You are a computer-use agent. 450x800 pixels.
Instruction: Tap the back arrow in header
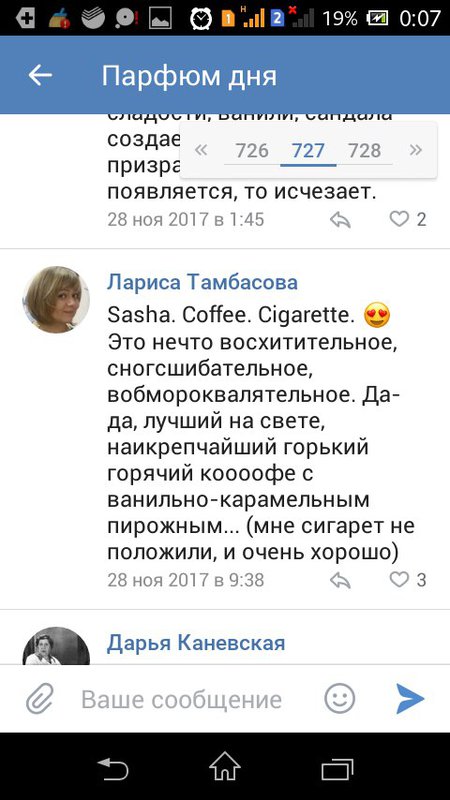point(40,76)
